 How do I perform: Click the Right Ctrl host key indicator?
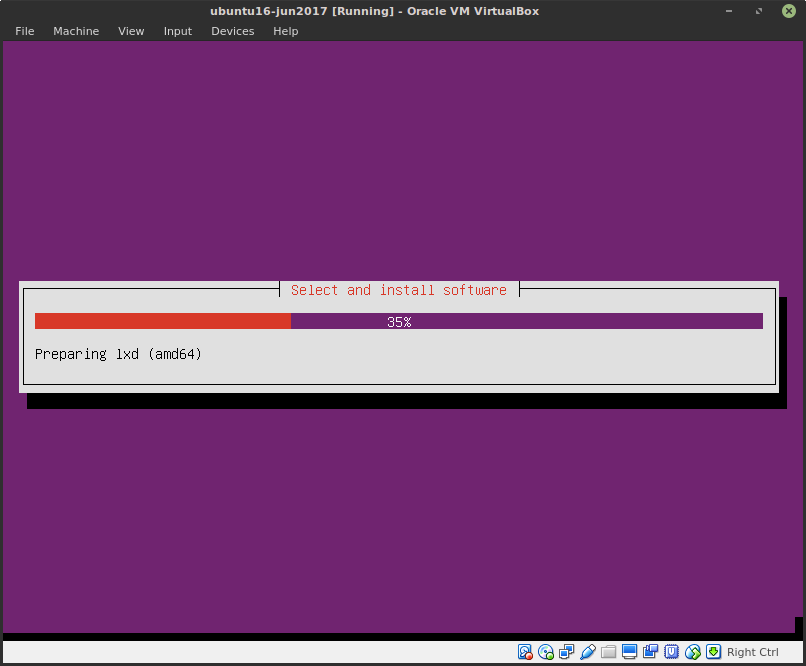coord(752,651)
